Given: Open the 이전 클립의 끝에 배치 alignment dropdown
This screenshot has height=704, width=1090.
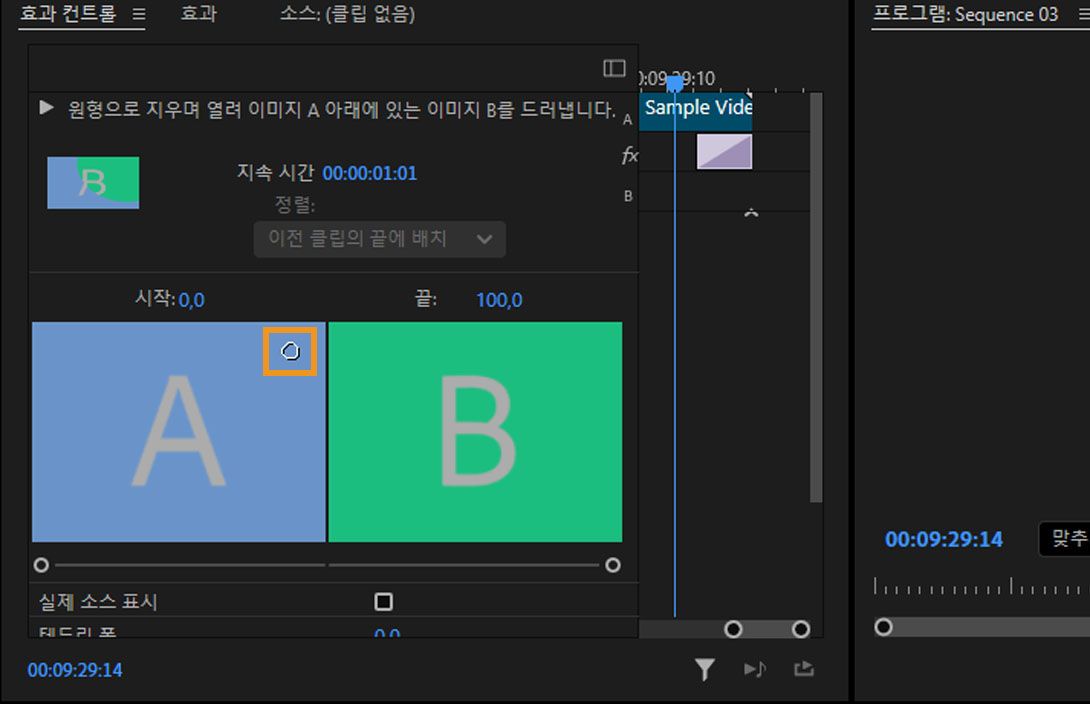Looking at the screenshot, I should [379, 239].
